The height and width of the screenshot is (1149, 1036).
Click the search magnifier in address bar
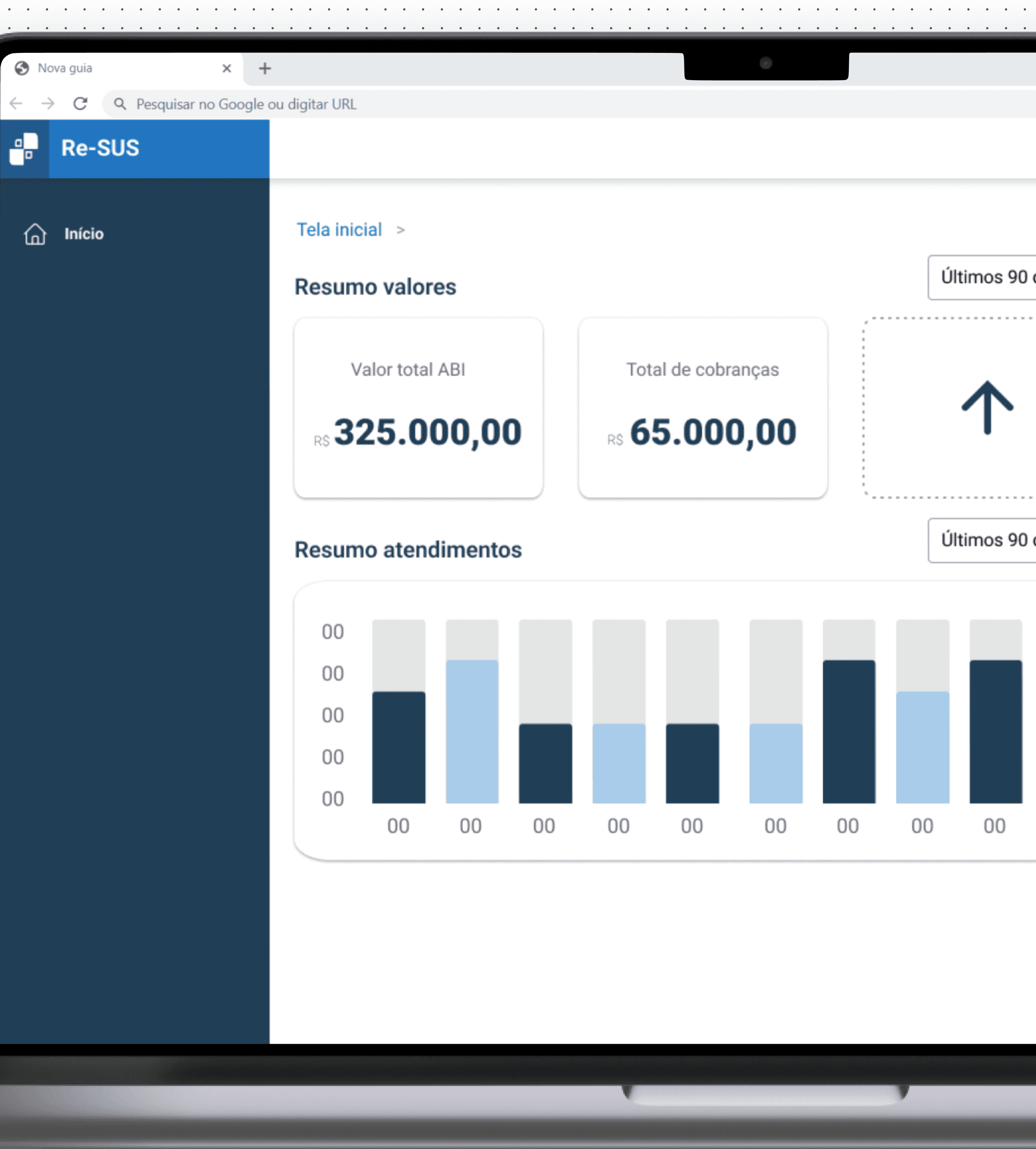pos(120,104)
